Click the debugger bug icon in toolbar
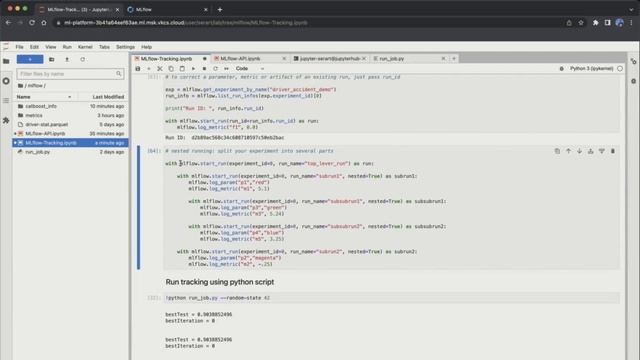The width and height of the screenshot is (640, 360). [x=562, y=69]
